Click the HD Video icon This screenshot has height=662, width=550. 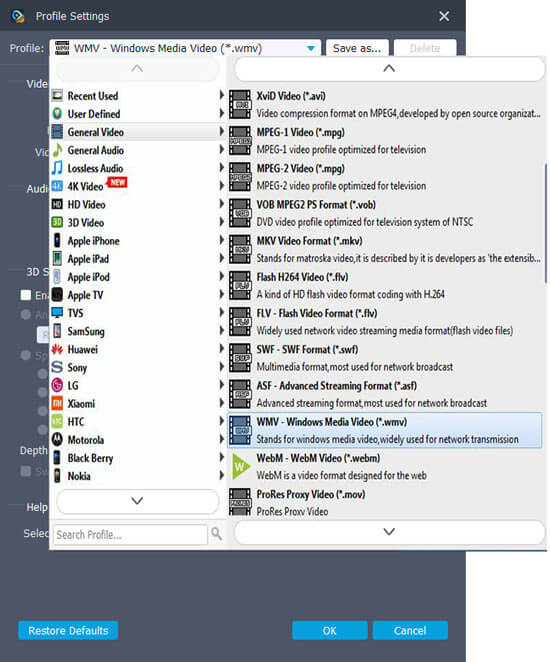click(57, 204)
